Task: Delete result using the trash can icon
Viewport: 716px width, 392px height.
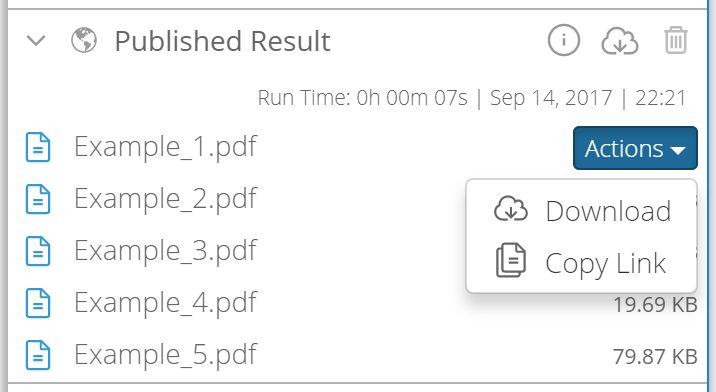Action: [x=676, y=40]
